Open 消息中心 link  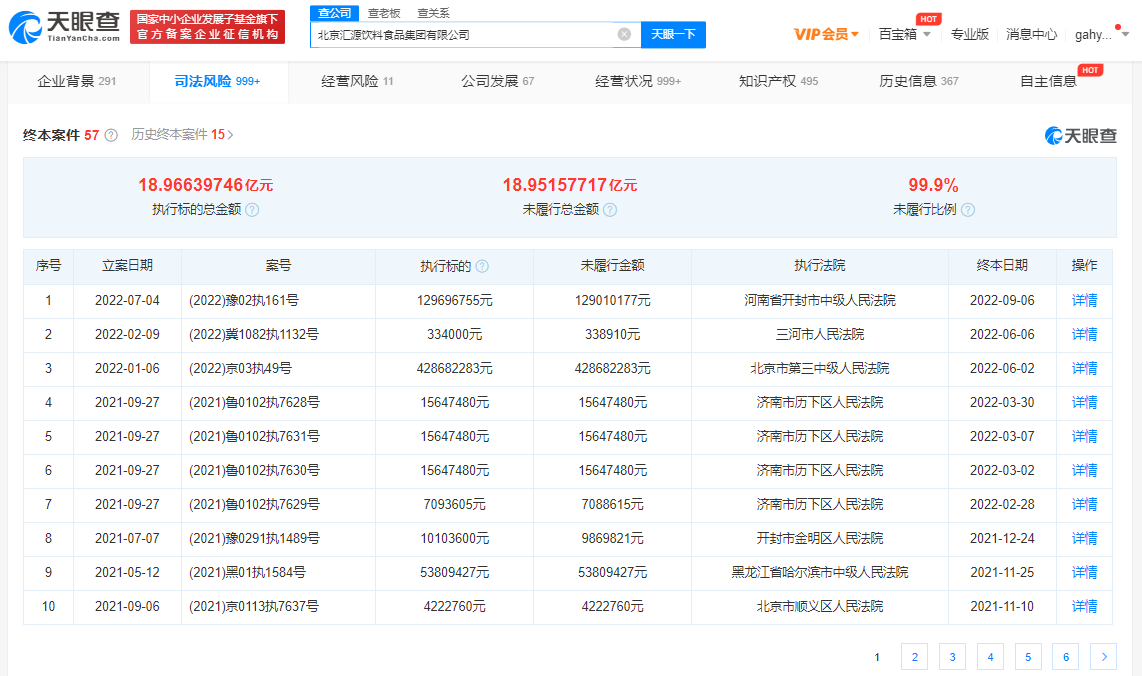(x=1031, y=34)
